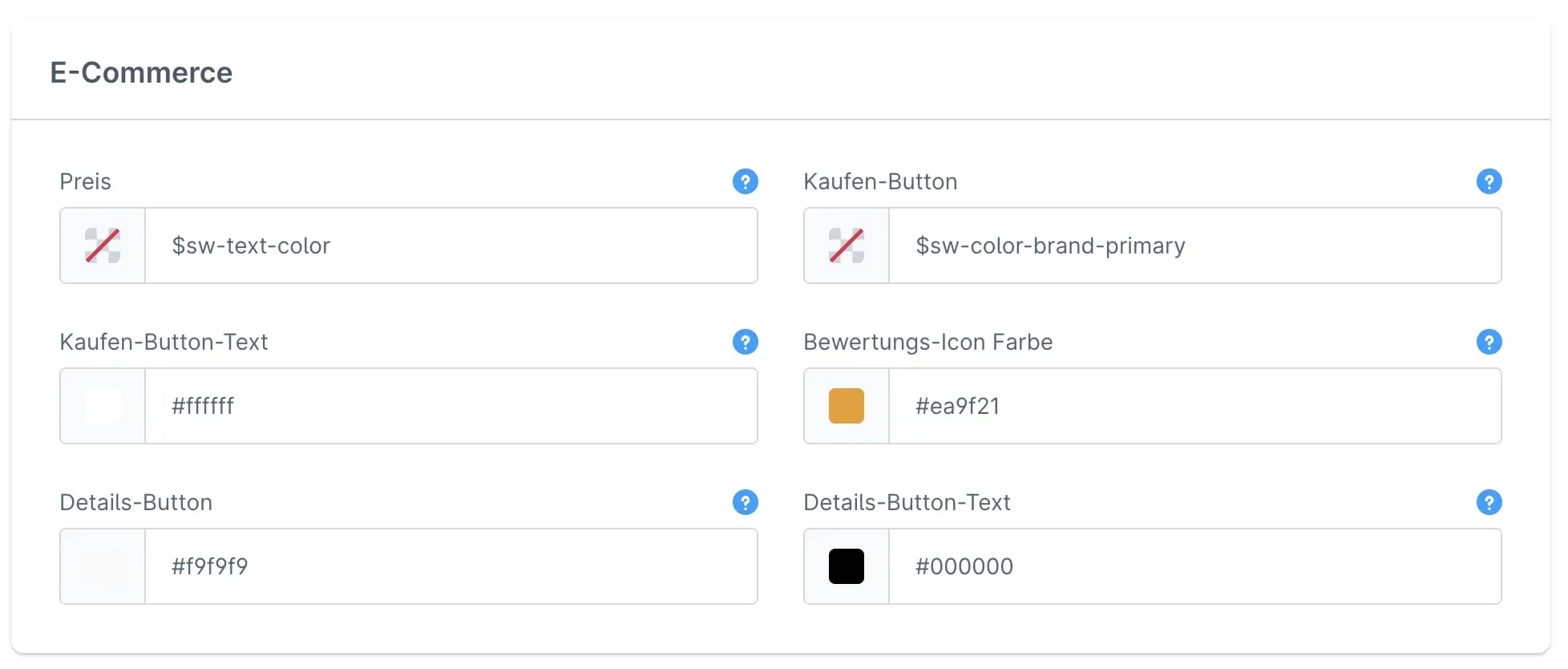Viewport: 1568px width, 669px height.
Task: Open the orange Bewertungs-Icon color swatch
Action: [847, 406]
